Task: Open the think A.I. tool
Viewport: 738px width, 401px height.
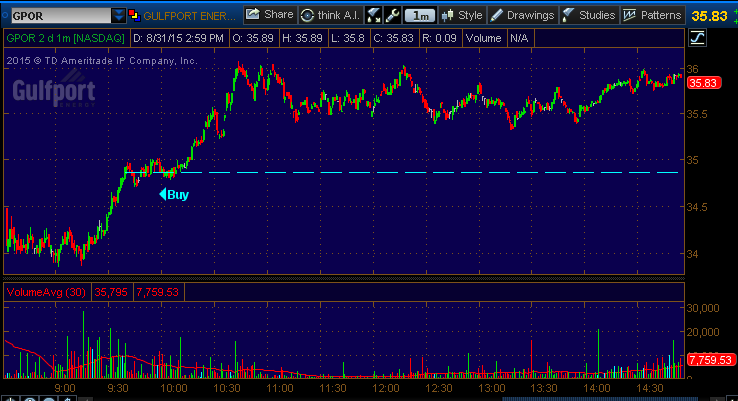Action: pyautogui.click(x=330, y=15)
